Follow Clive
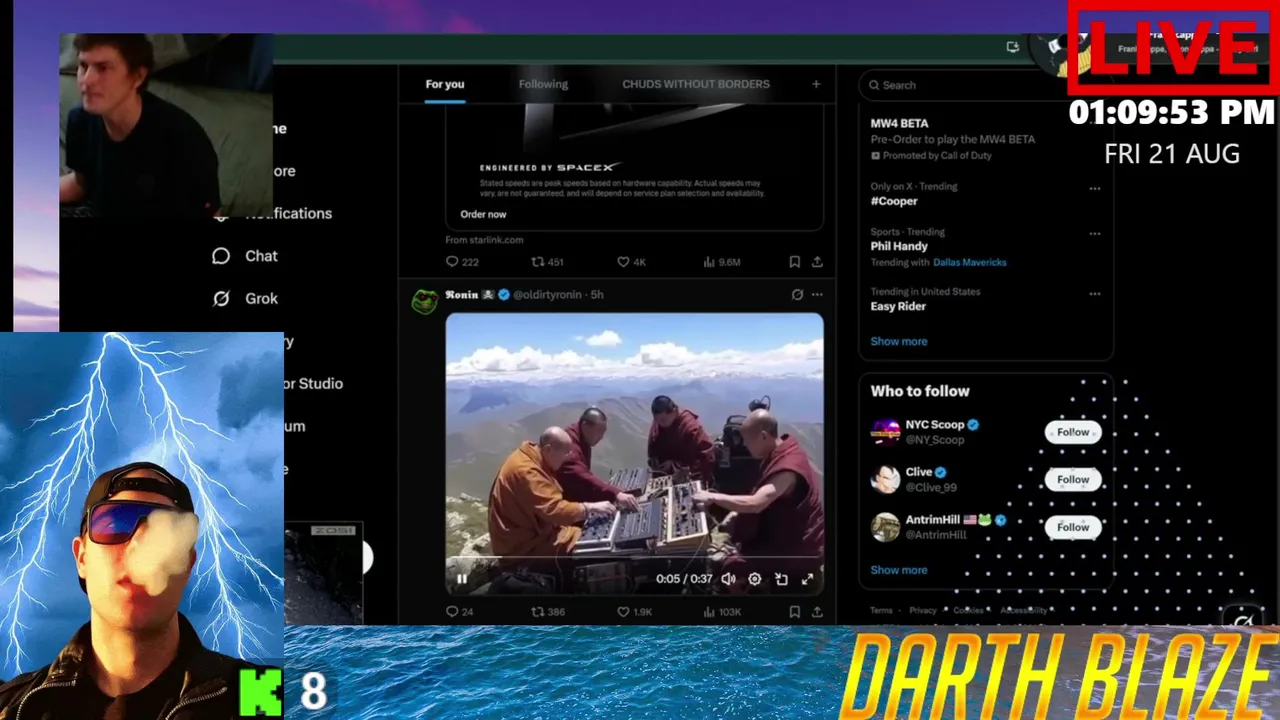This screenshot has height=720, width=1280. tap(1073, 479)
